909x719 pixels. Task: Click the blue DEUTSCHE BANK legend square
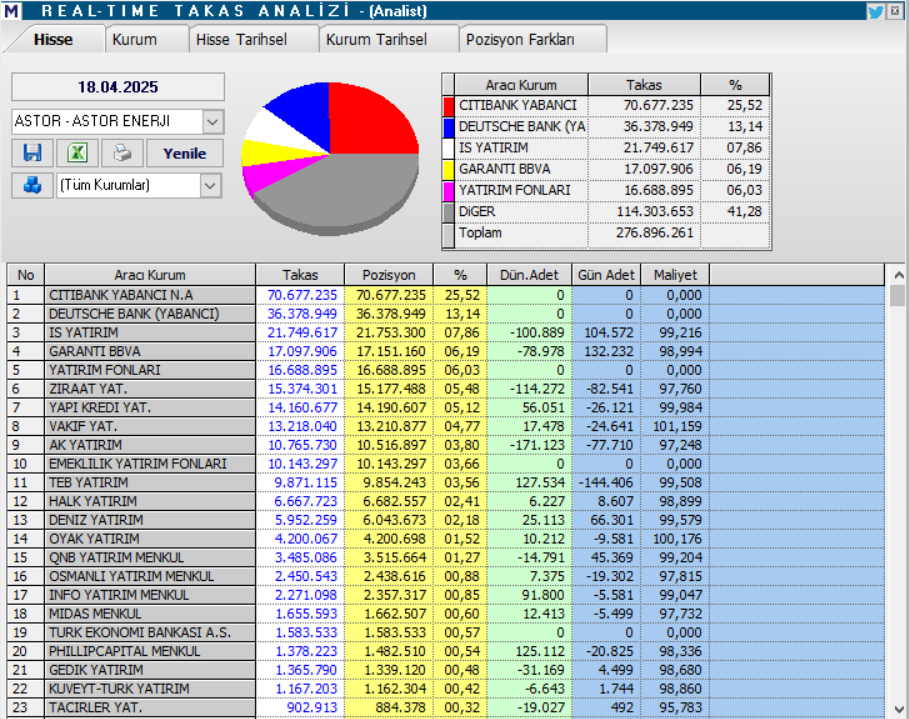pos(446,126)
